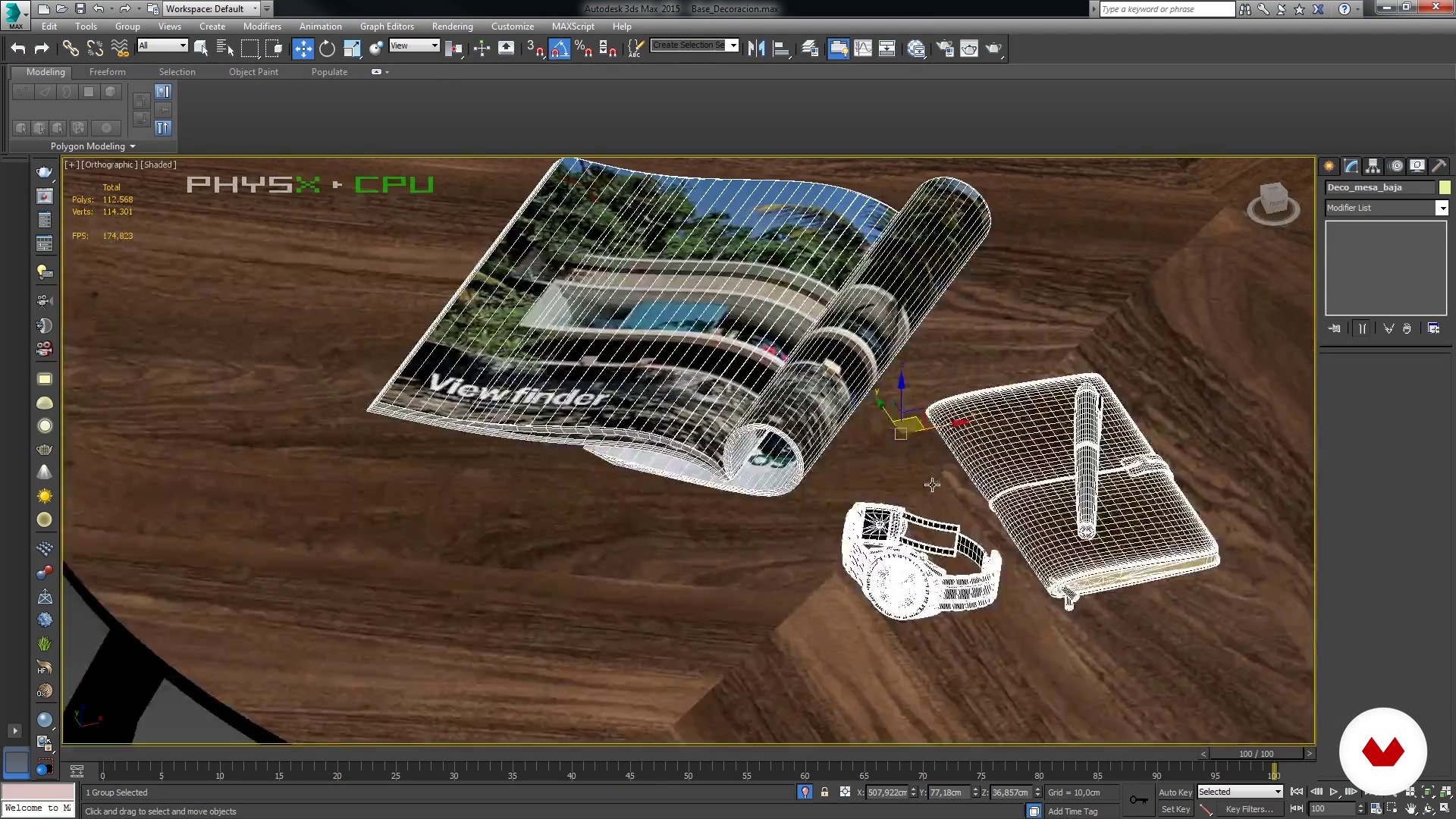Open the Reference Coordinate System 'View' dropdown
Image resolution: width=1456 pixels, height=819 pixels.
414,45
